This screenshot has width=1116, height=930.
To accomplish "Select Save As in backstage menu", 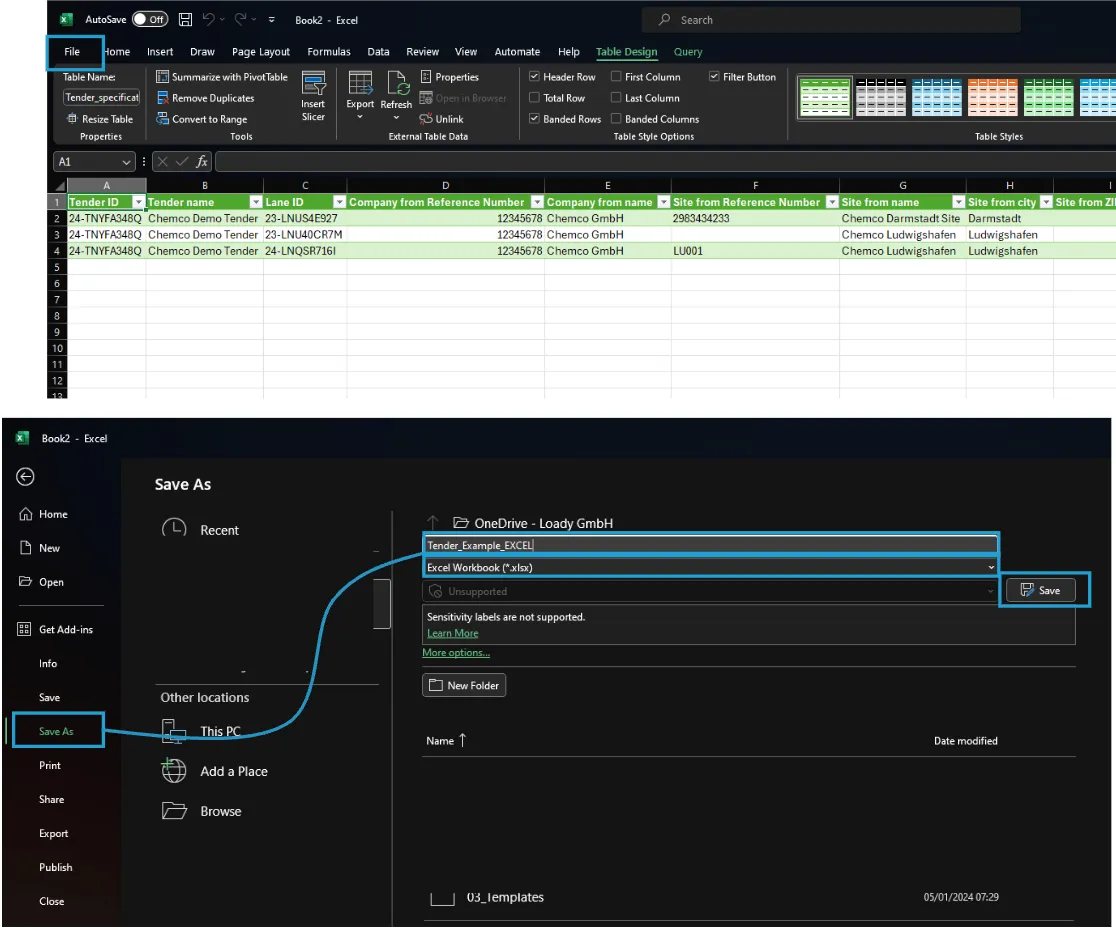I will pos(56,731).
